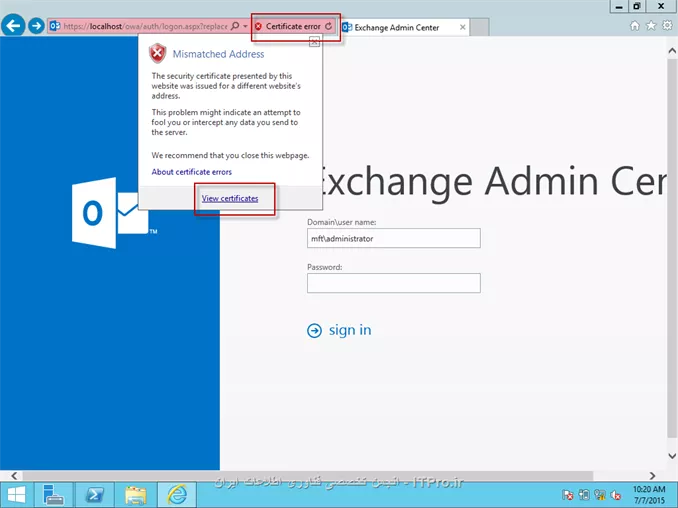Click the View certificates link
678x508 pixels.
[x=230, y=198]
